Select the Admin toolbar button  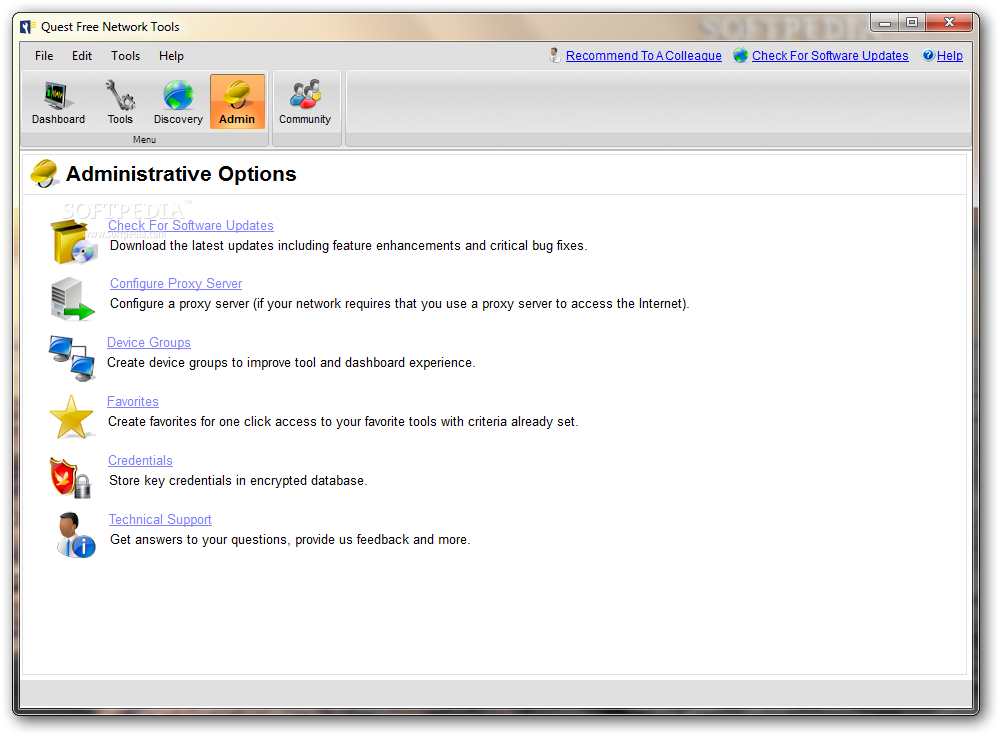click(237, 102)
